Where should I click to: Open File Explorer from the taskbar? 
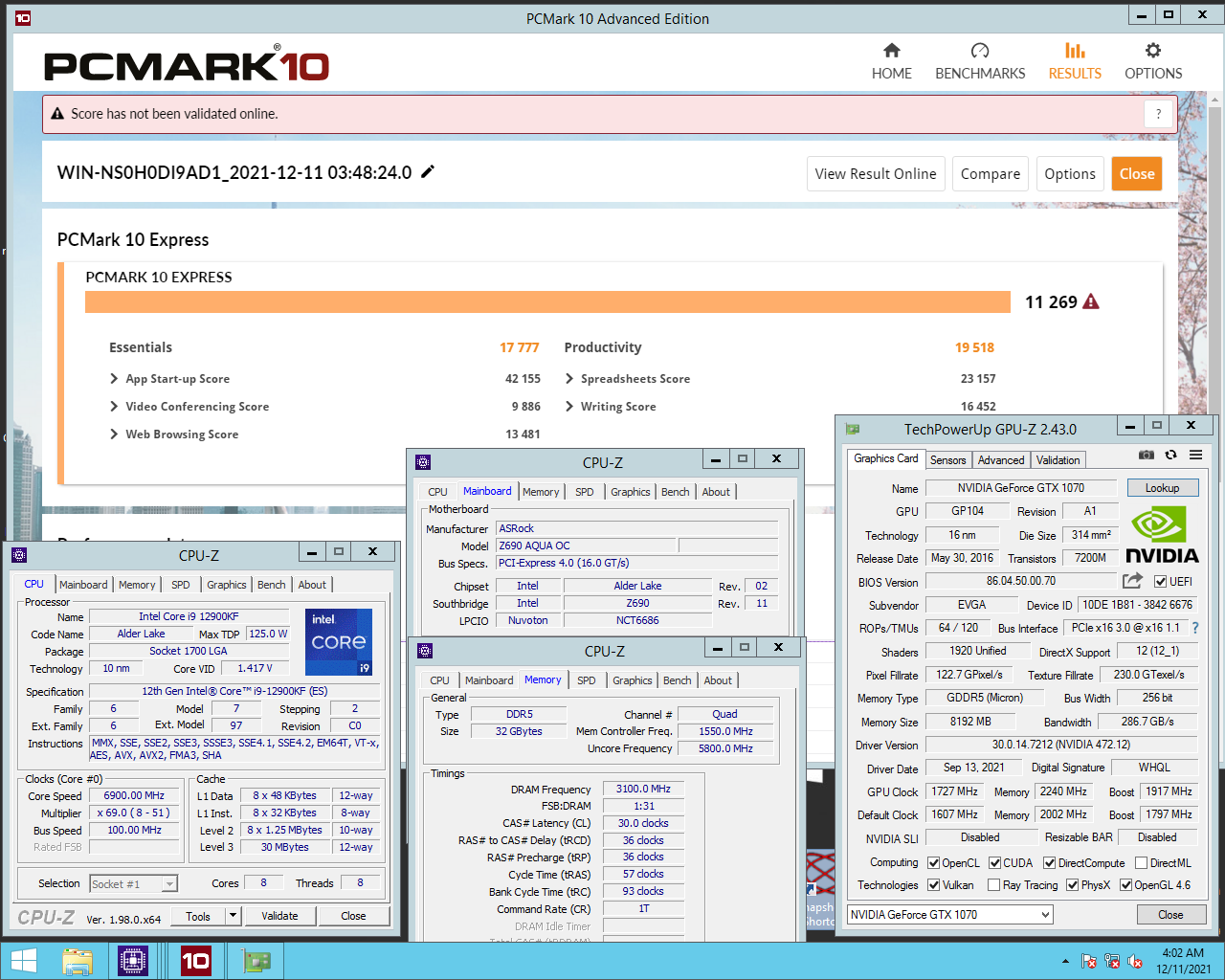pyautogui.click(x=78, y=961)
